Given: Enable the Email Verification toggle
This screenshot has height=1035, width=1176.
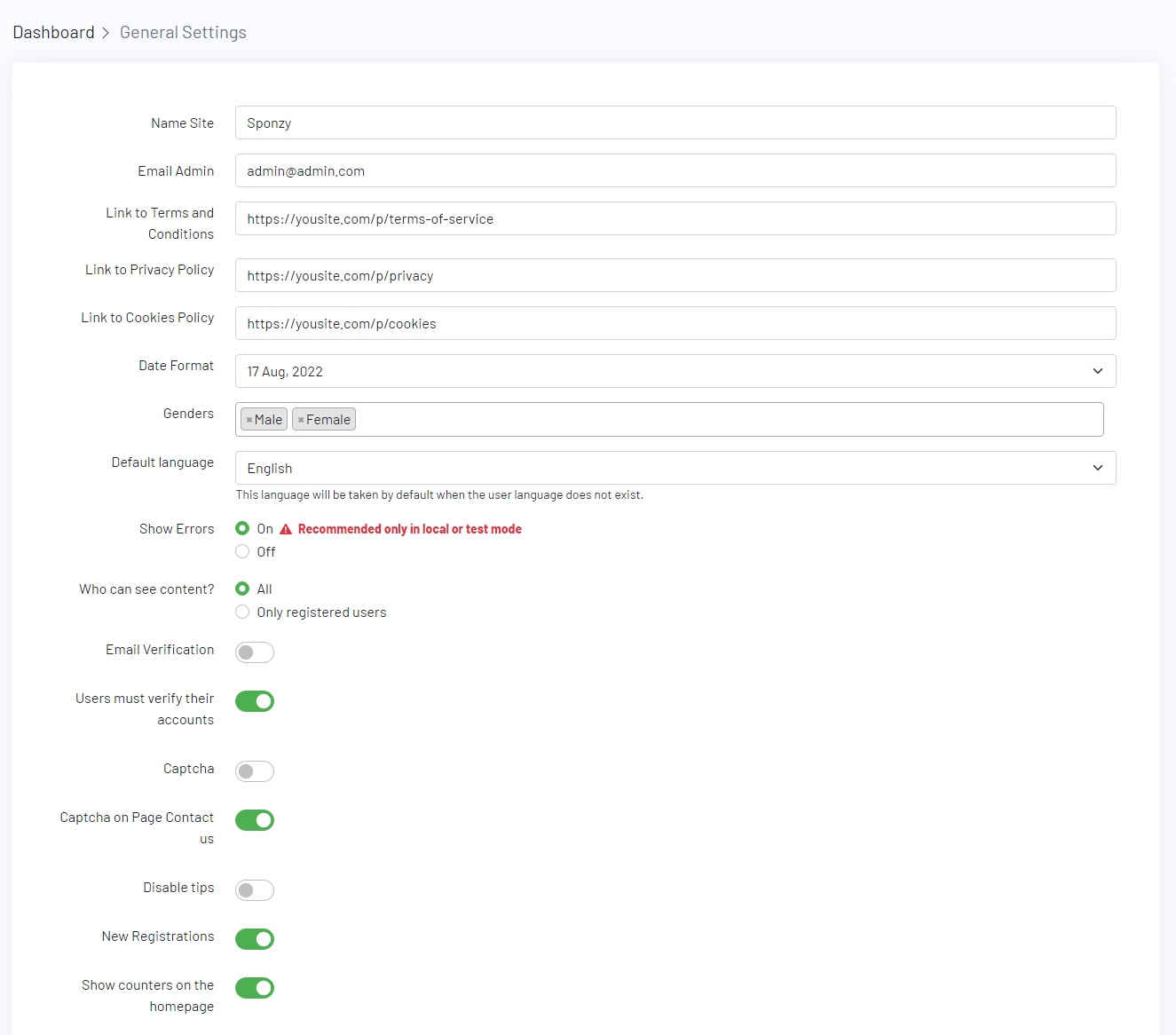Looking at the screenshot, I should click(255, 652).
